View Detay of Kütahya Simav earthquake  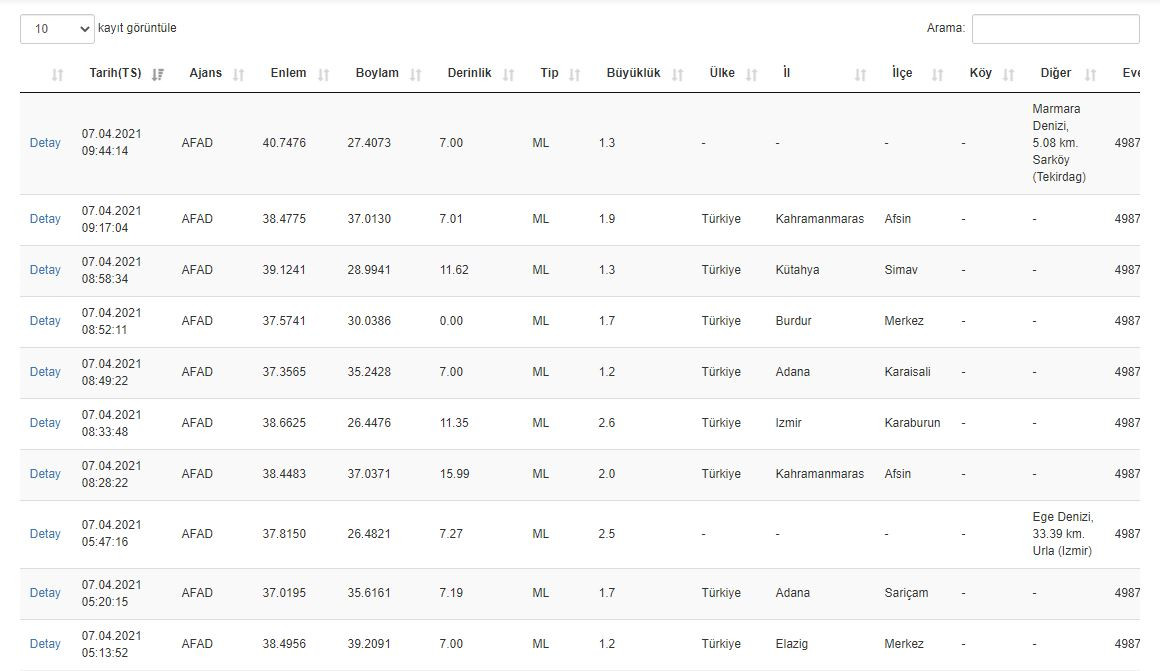(x=45, y=270)
